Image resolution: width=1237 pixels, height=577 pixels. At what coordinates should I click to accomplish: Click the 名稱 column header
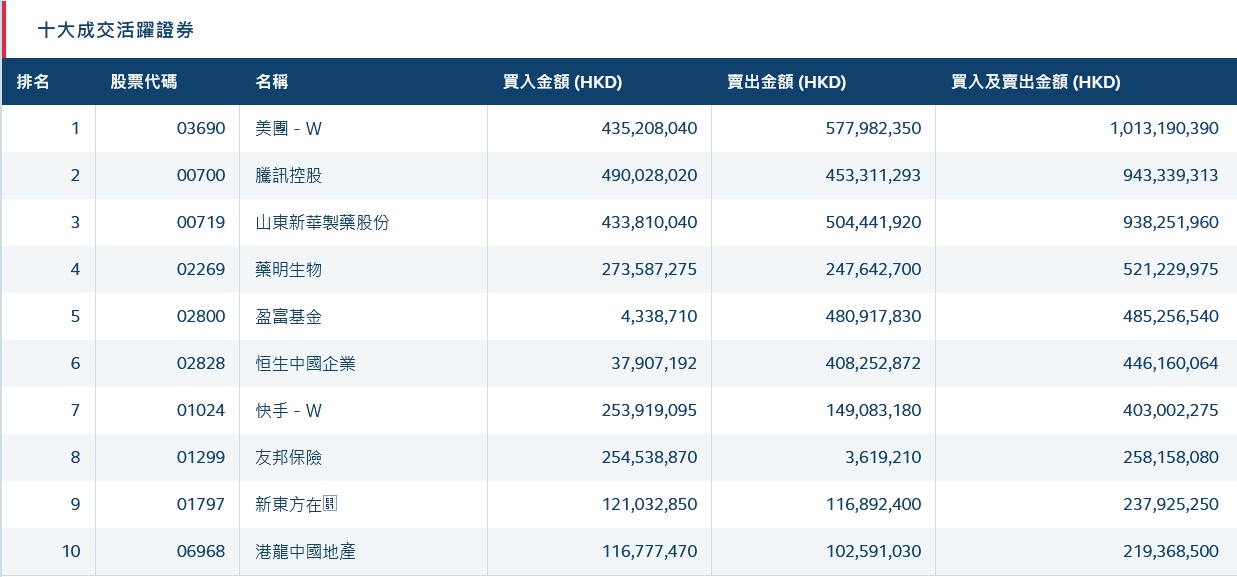(x=272, y=82)
